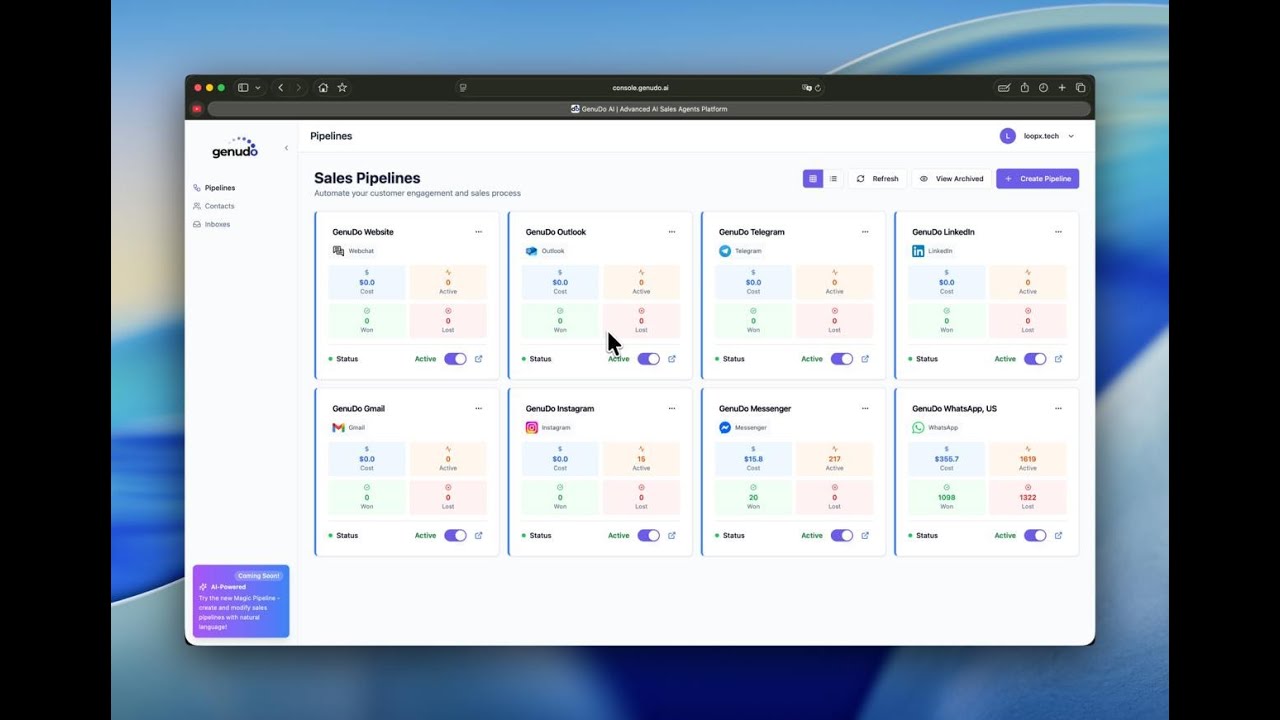Click browser share icon

[1024, 88]
